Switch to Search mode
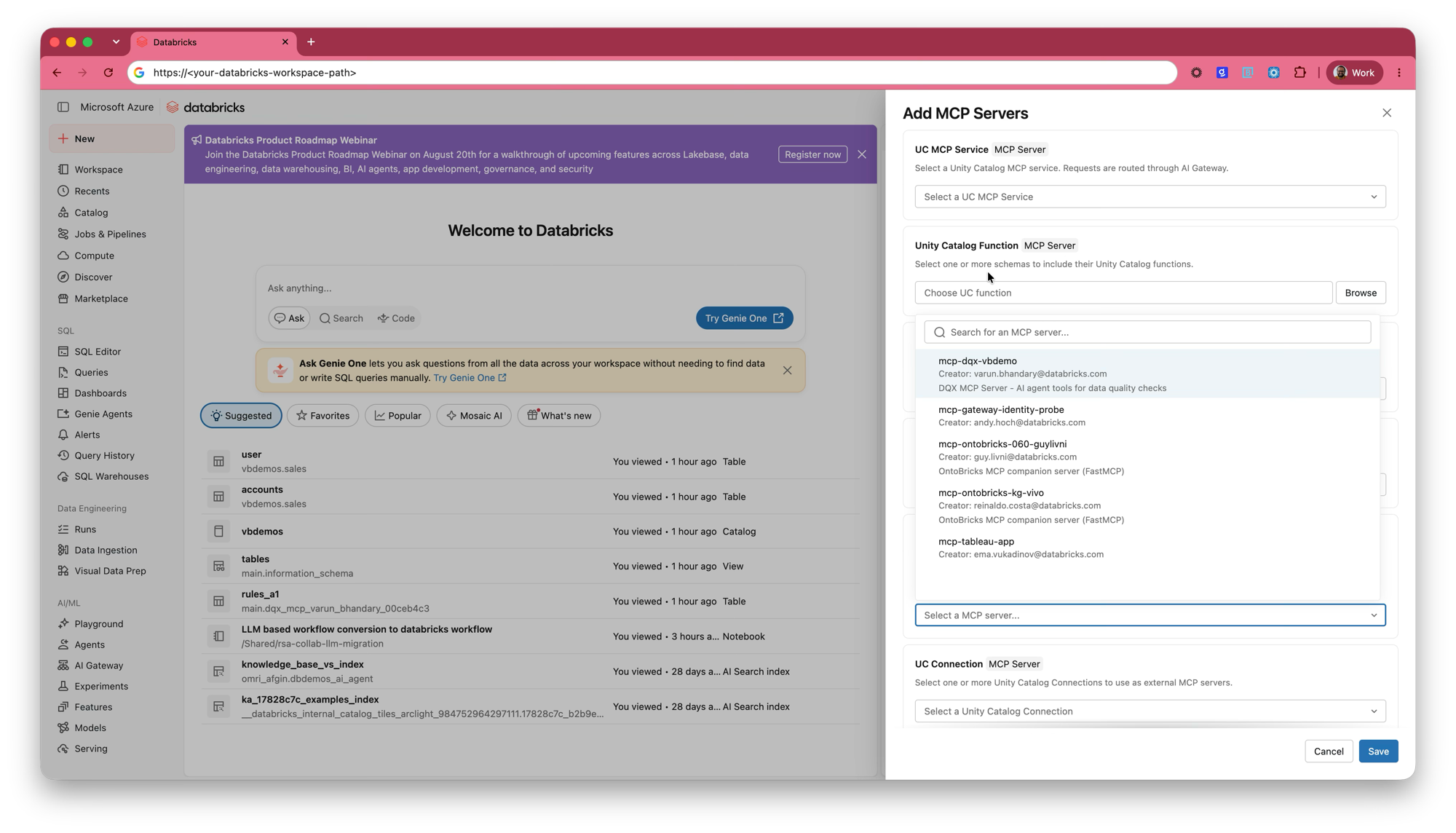The image size is (1456, 833). (341, 318)
